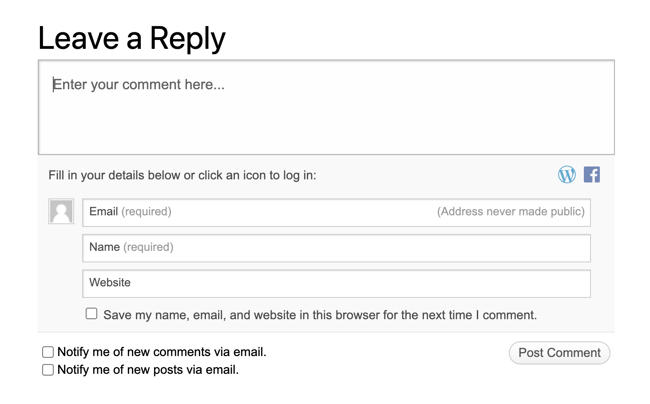Click the 'Fill in your details below' text
Screen dimensions: 650x404
182,175
